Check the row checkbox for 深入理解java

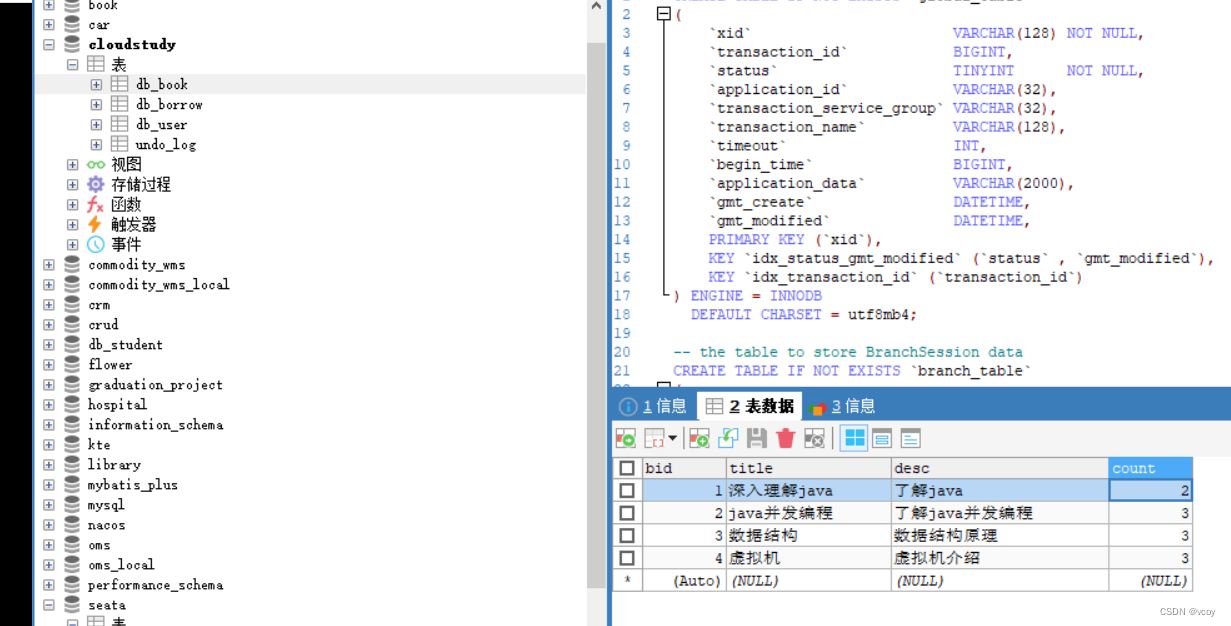627,490
